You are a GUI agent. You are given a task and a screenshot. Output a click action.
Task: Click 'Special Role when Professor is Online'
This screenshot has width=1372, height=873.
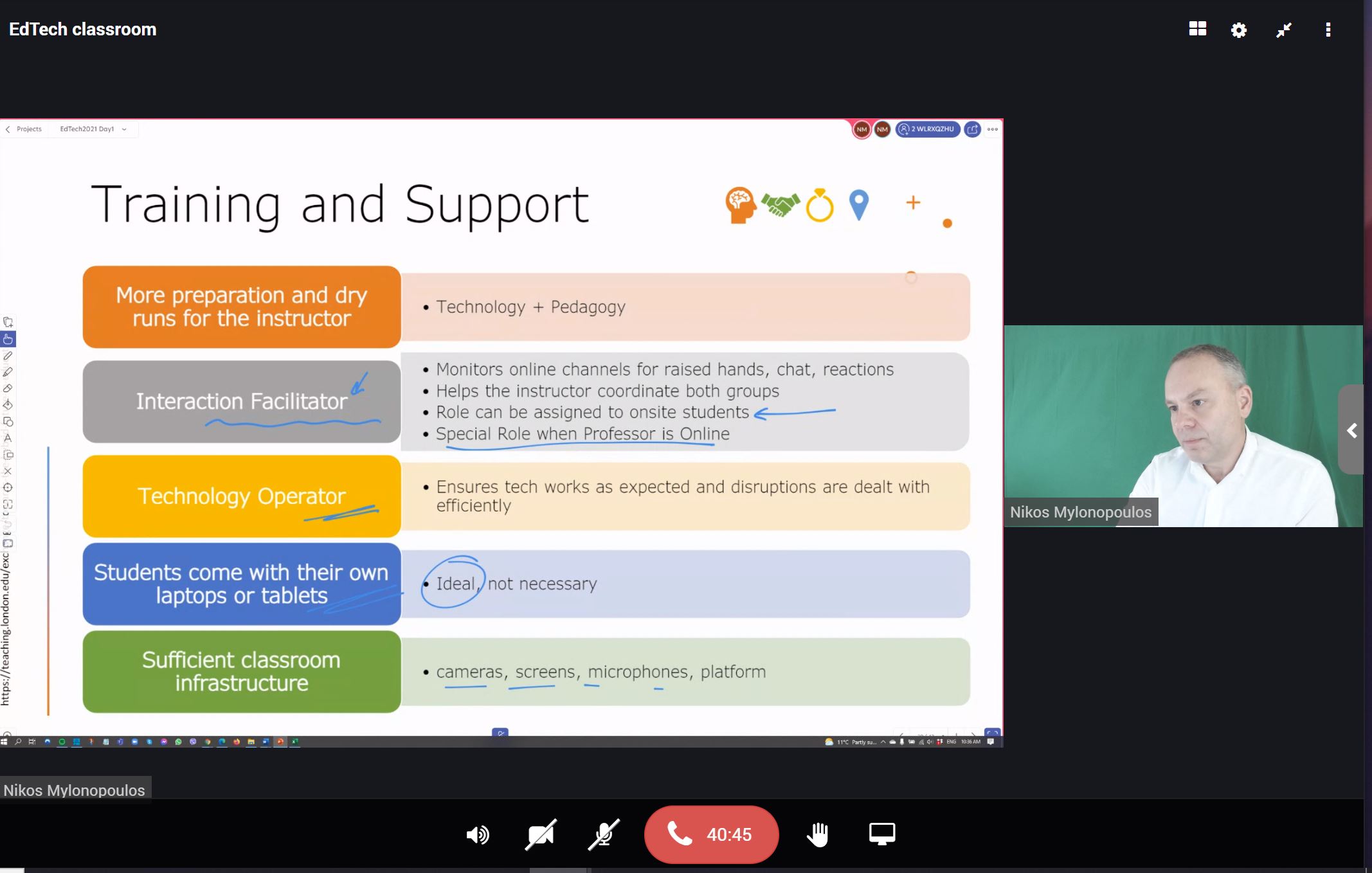click(x=582, y=434)
